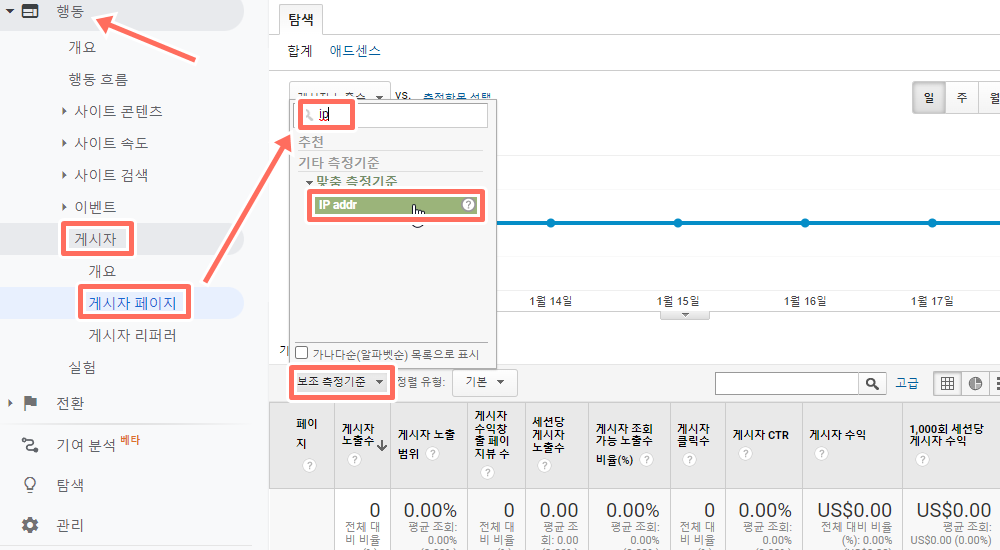Click the 1월 15일 data point on chart
Image resolution: width=1000 pixels, height=550 pixels.
click(x=678, y=223)
